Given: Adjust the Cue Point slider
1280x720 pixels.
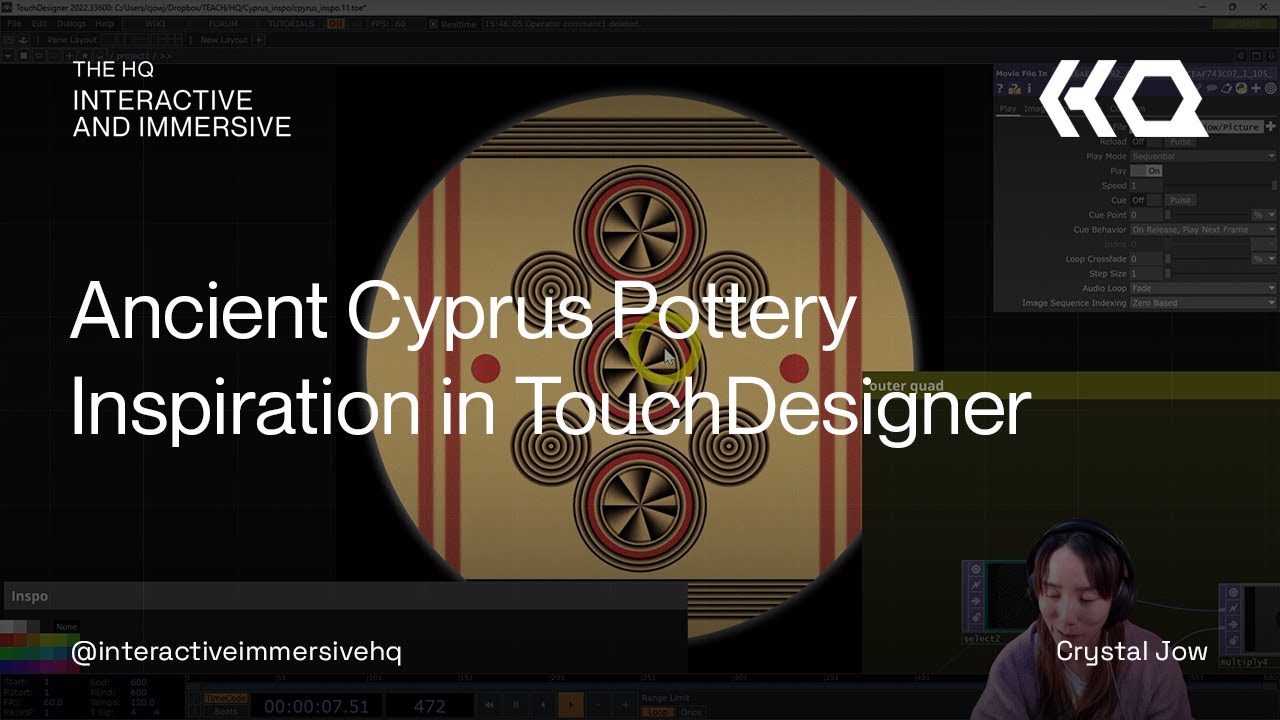Looking at the screenshot, I should click(x=1207, y=215).
